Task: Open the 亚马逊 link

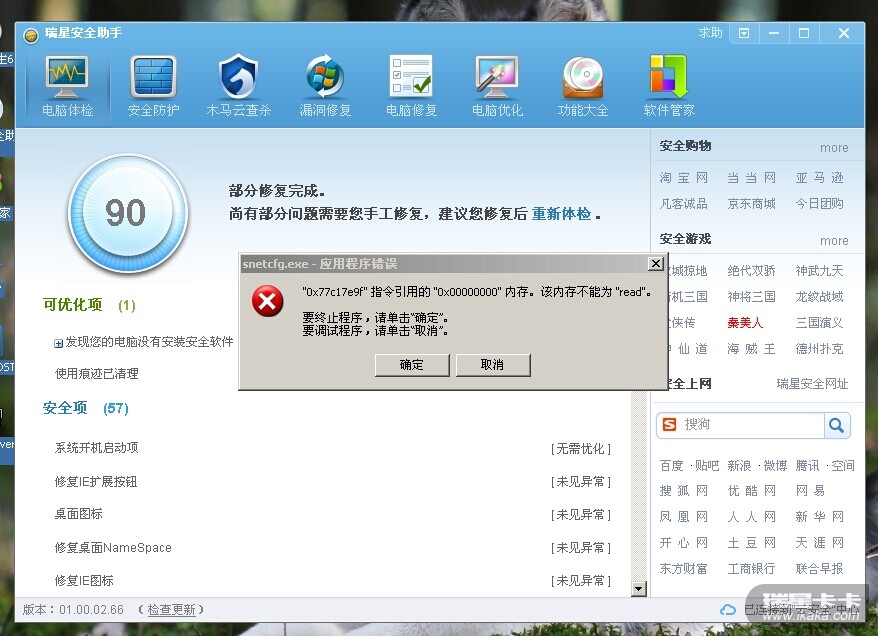Action: [819, 178]
